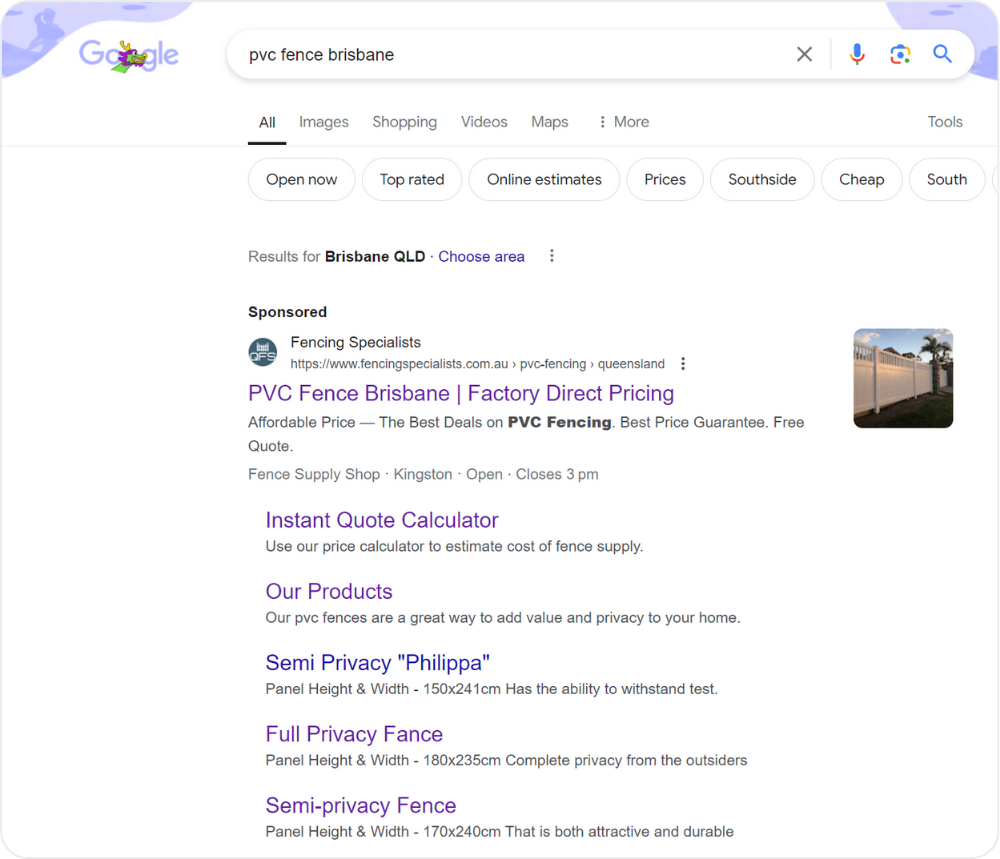Click the Google doodle logo

(x=129, y=55)
